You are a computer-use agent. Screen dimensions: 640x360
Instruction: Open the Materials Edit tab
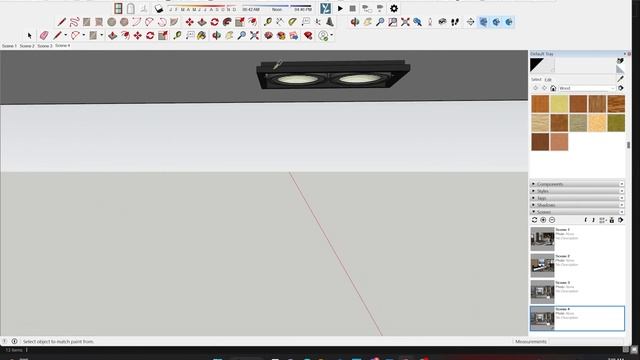pos(548,80)
